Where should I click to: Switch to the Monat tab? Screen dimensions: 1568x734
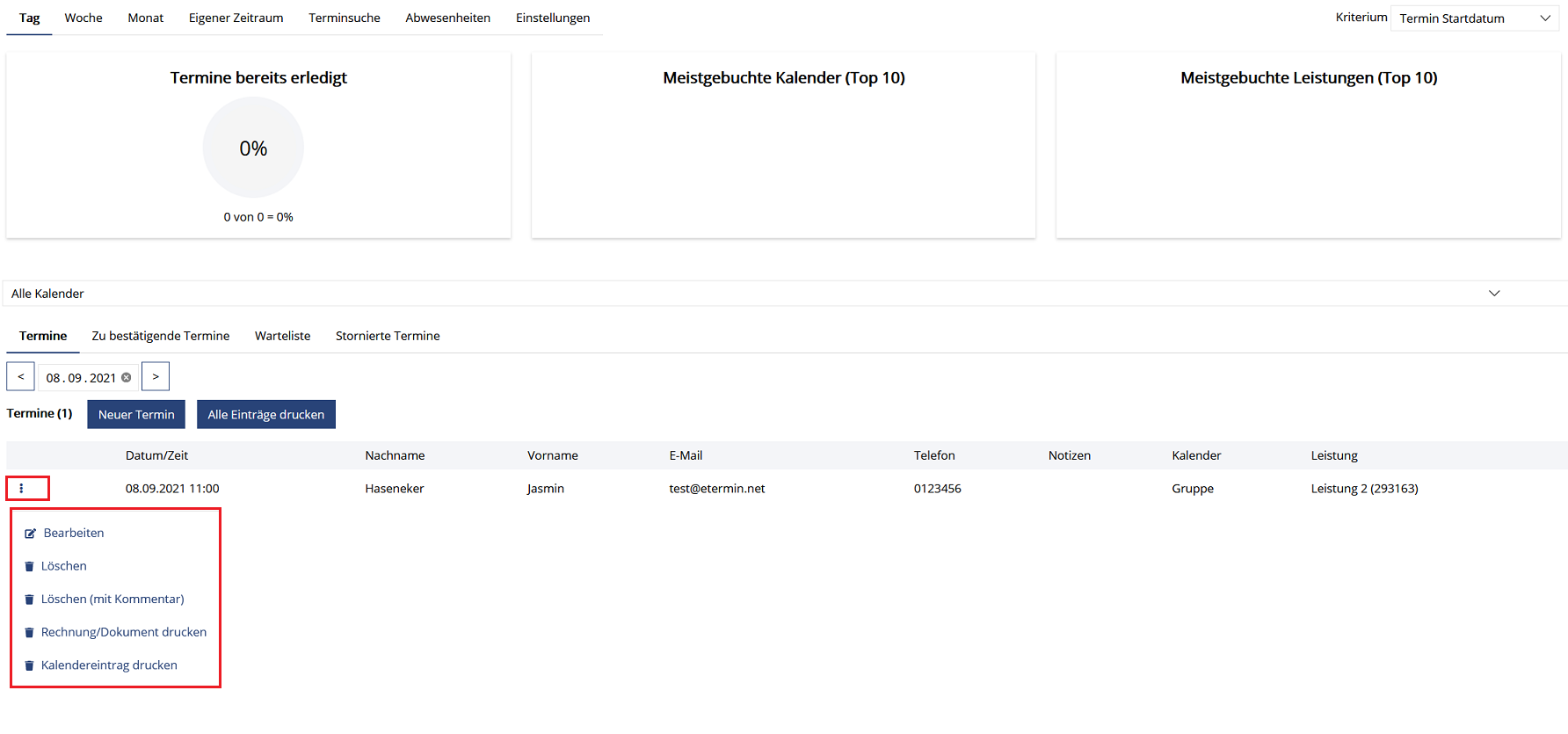146,18
